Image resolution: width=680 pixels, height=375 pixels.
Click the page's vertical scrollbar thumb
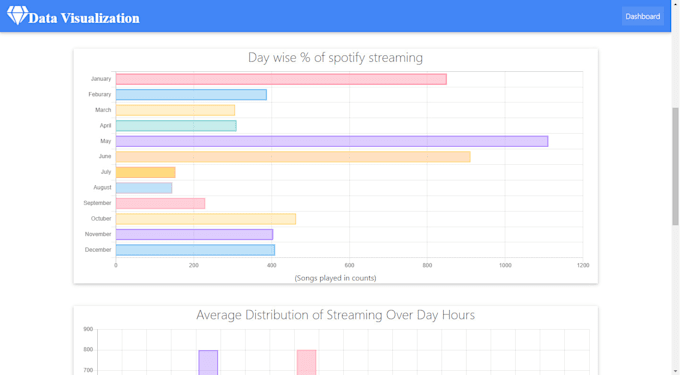[675, 166]
